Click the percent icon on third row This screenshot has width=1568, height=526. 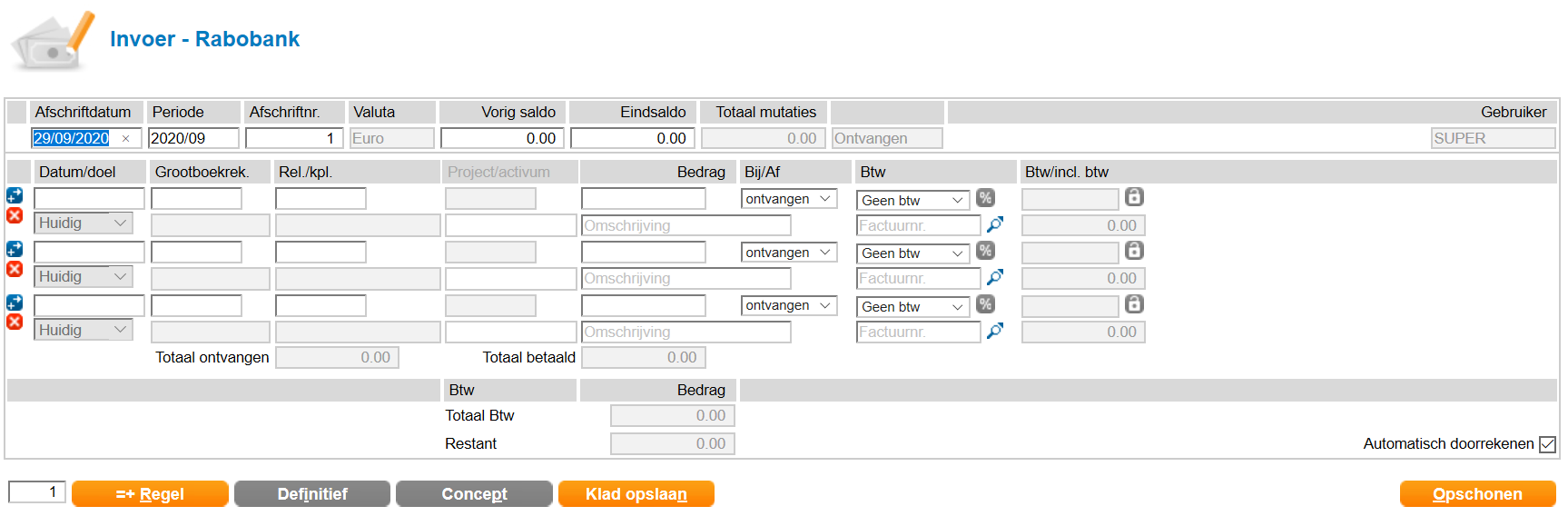[985, 304]
